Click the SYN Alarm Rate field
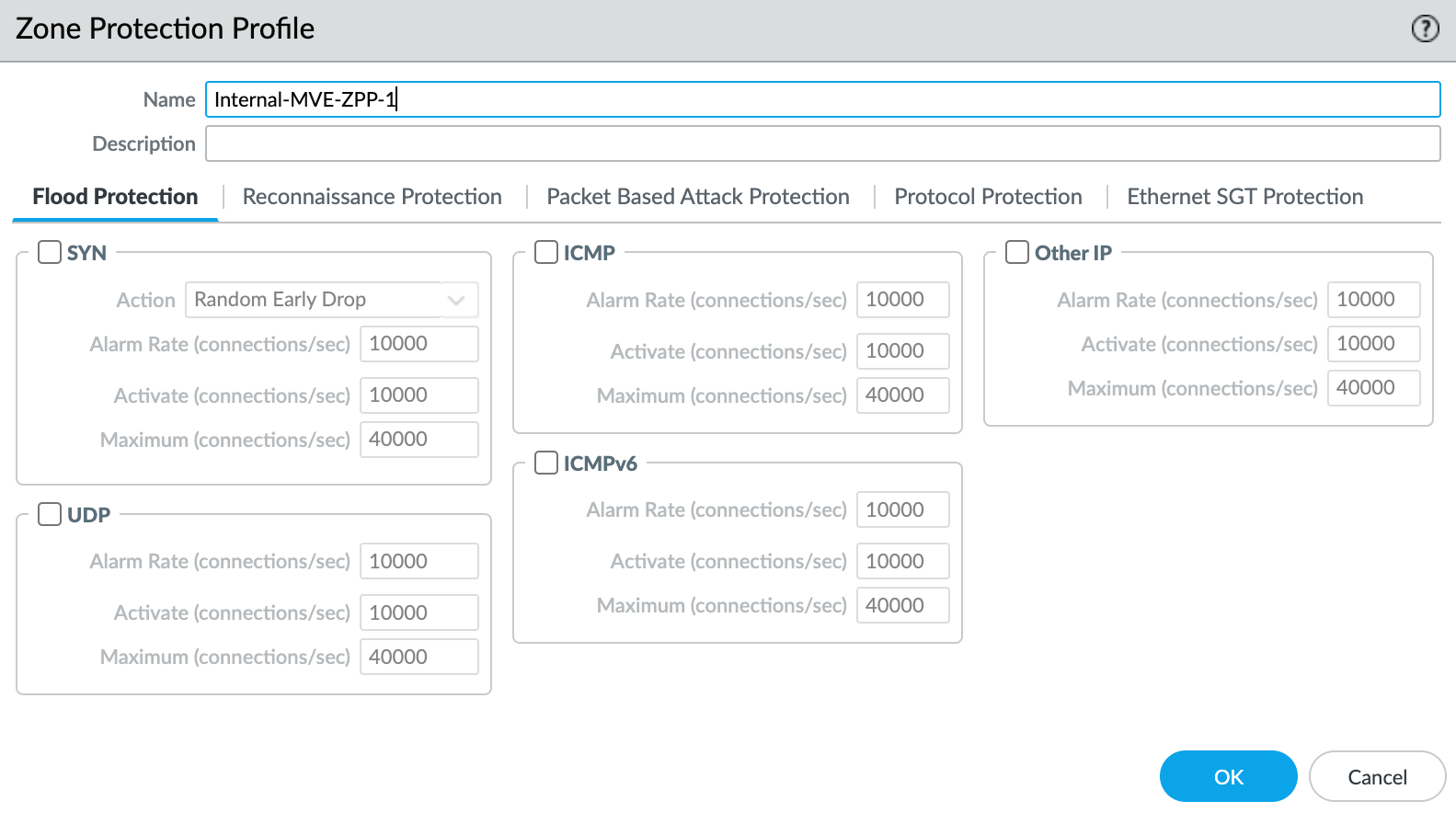 pos(418,344)
